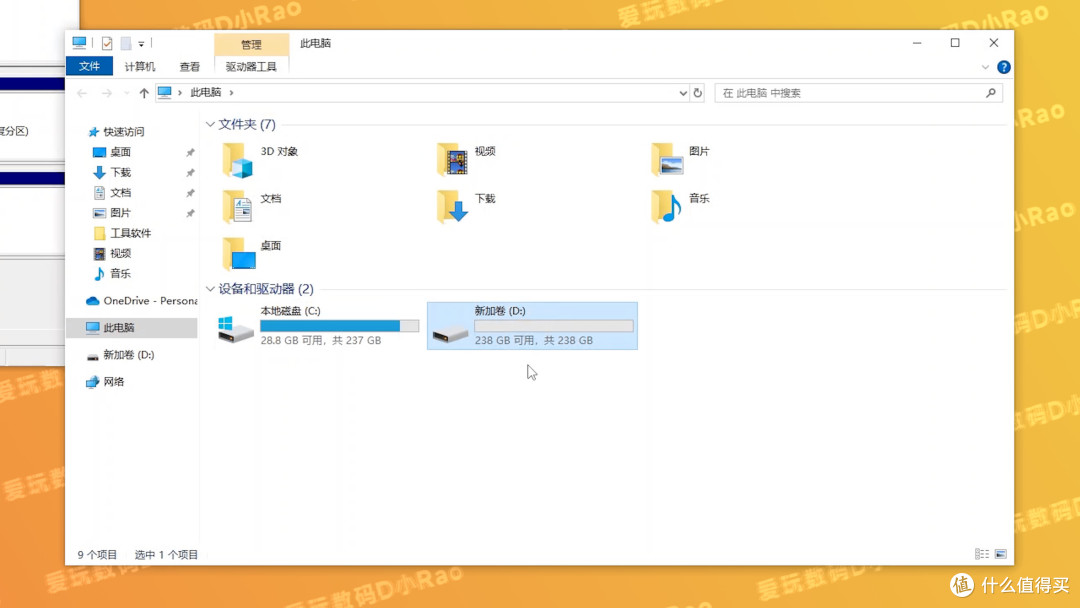
Task: Switch to large thumbnails view icon
Action: 1001,554
